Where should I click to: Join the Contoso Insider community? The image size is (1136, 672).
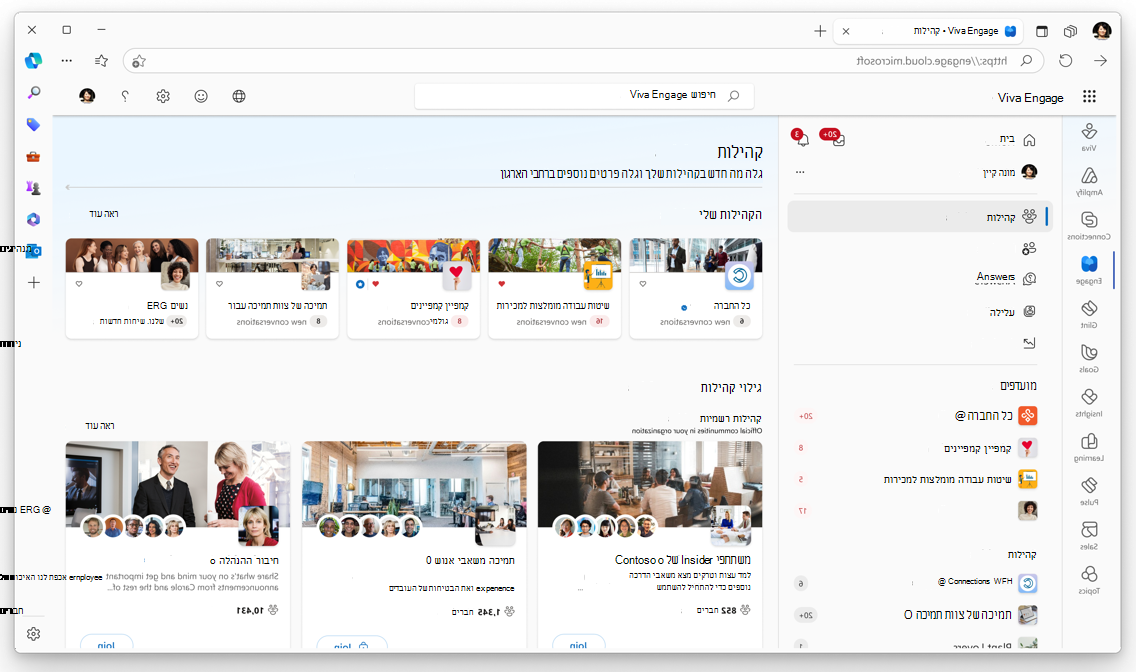pyautogui.click(x=578, y=644)
